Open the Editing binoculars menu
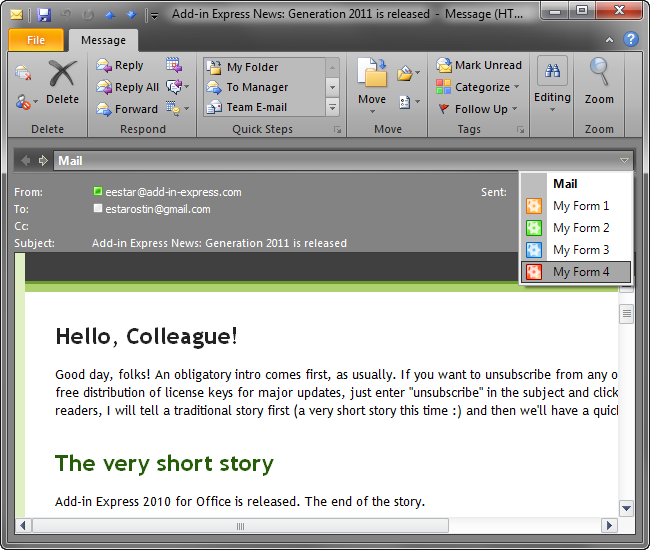This screenshot has height=550, width=650. point(552,84)
